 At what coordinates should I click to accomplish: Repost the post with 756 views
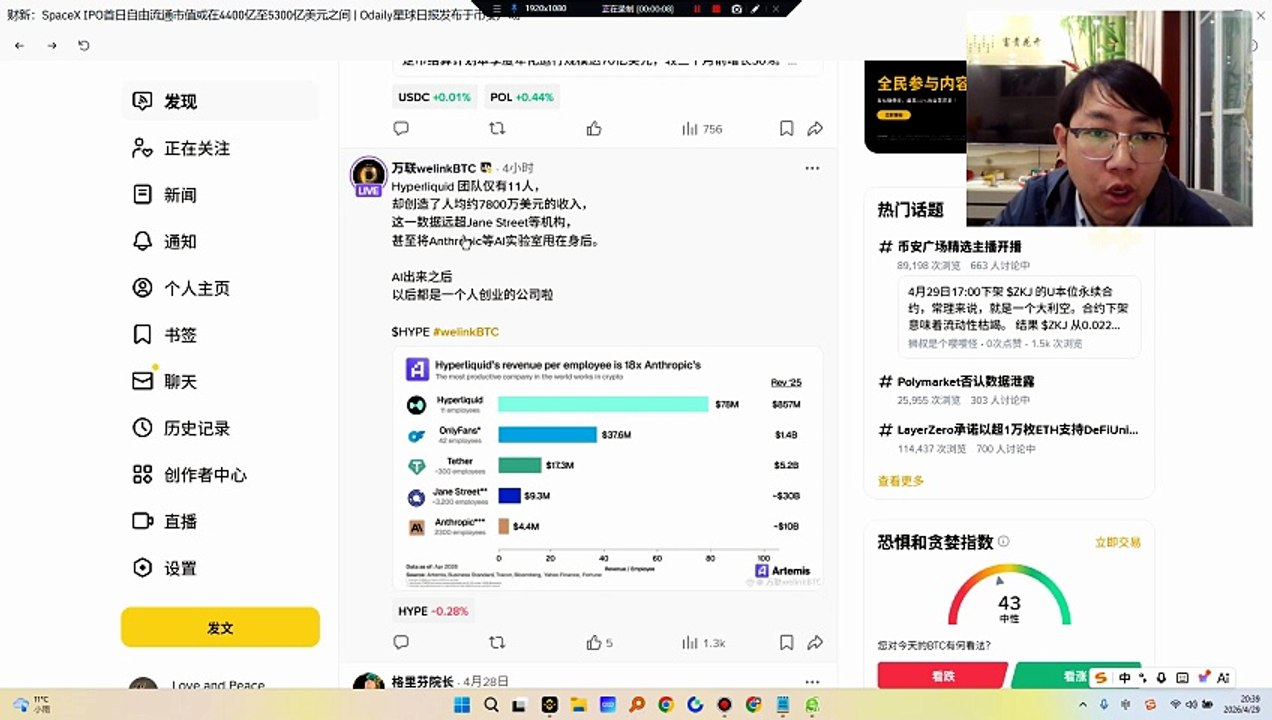point(497,128)
